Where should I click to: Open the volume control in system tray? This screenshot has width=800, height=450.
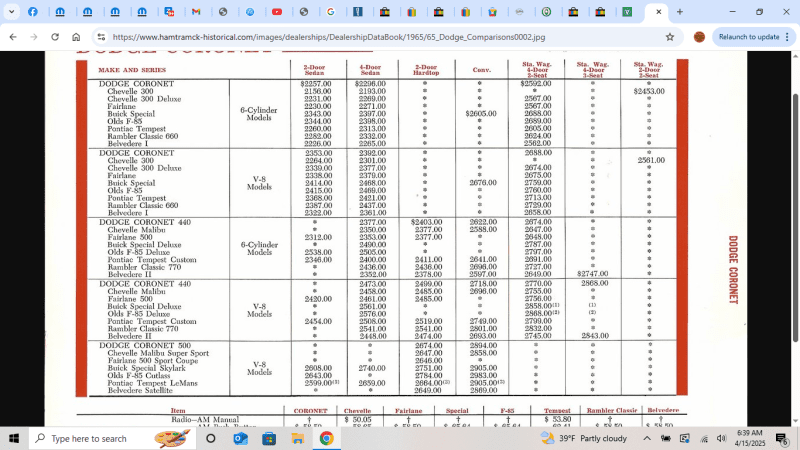721,438
